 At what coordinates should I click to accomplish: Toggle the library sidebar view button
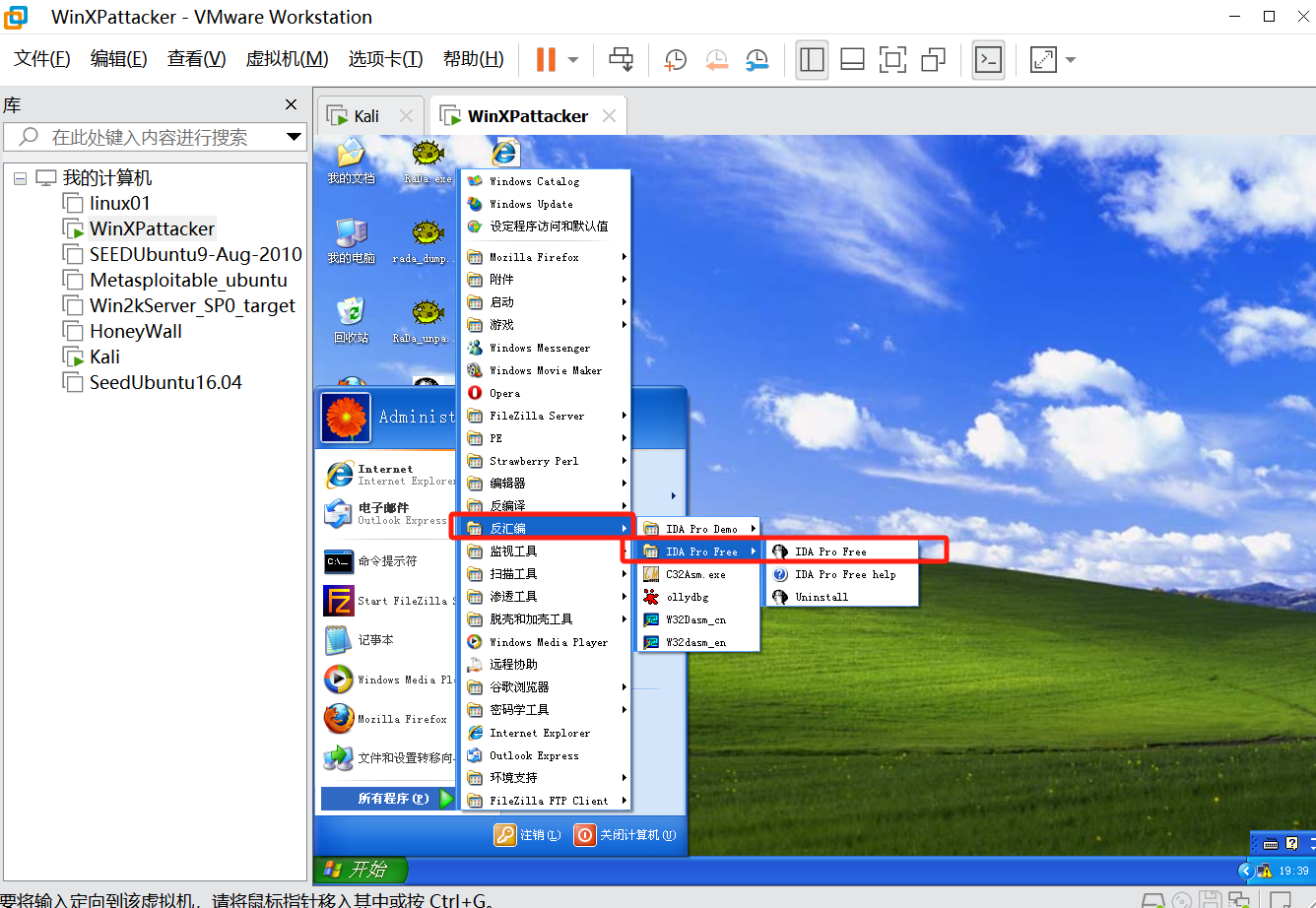[x=812, y=60]
